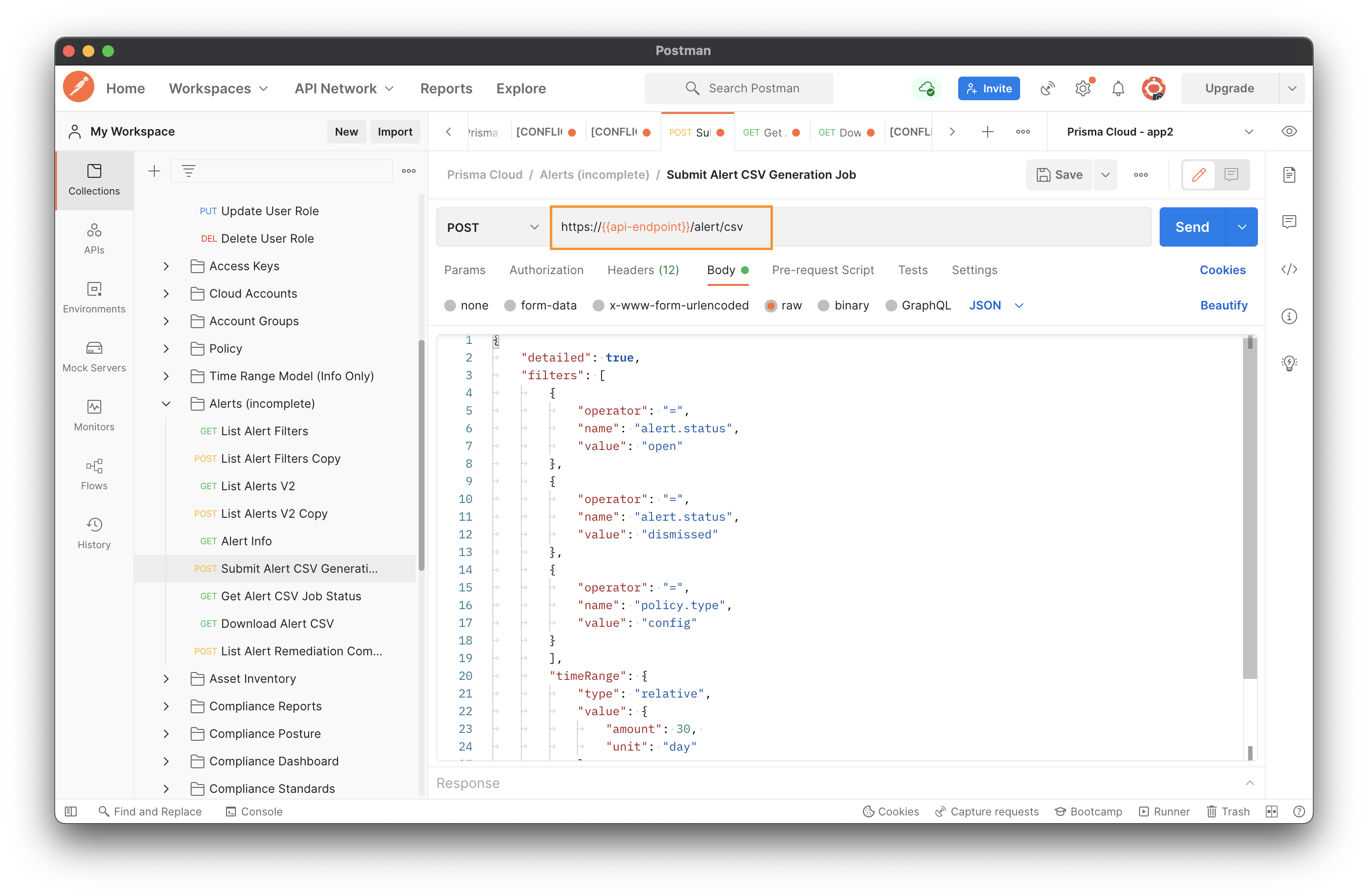Open the comments icon in right sidebar
This screenshot has width=1368, height=896.
1289,223
